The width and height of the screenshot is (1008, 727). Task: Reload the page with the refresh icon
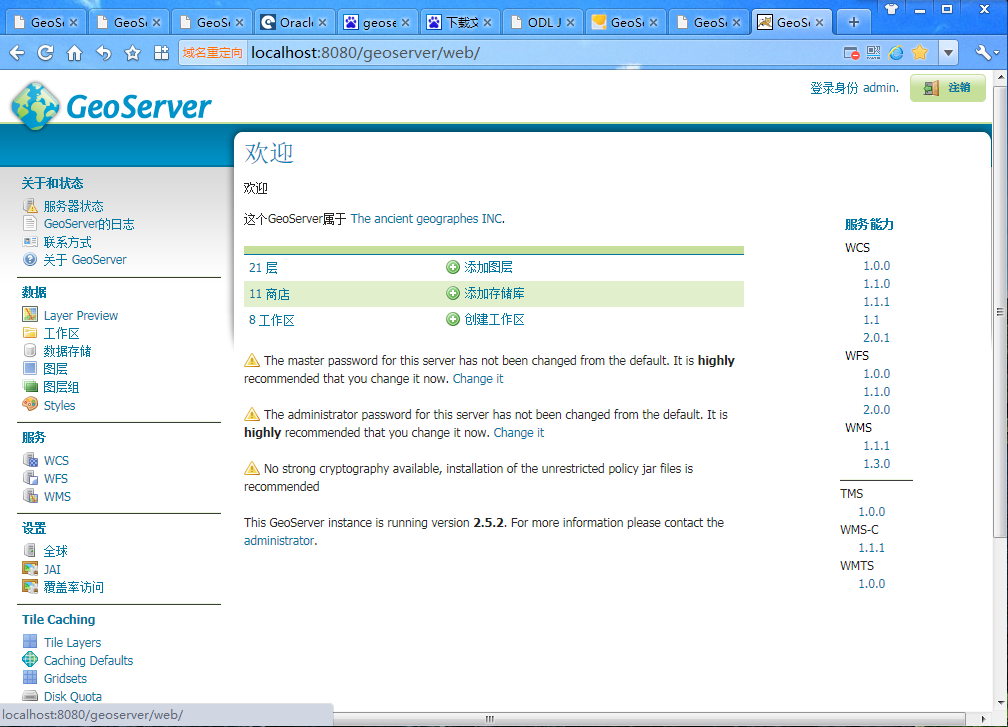[x=46, y=53]
